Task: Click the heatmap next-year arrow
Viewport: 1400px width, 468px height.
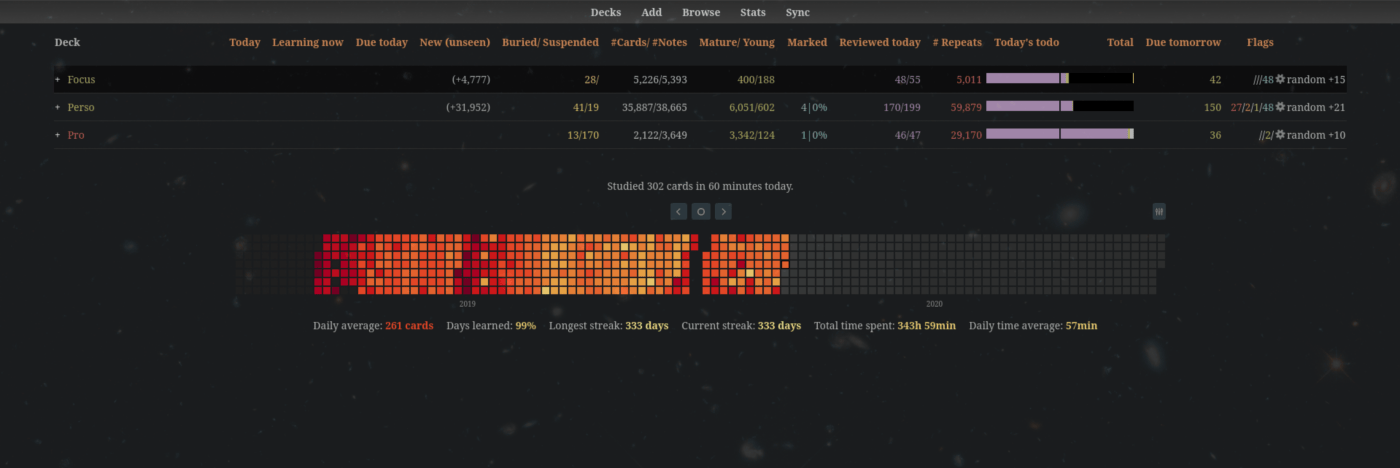Action: (x=723, y=211)
